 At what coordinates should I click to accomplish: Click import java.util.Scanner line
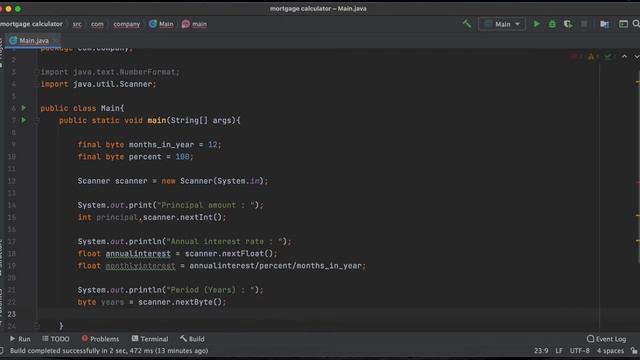[98, 84]
